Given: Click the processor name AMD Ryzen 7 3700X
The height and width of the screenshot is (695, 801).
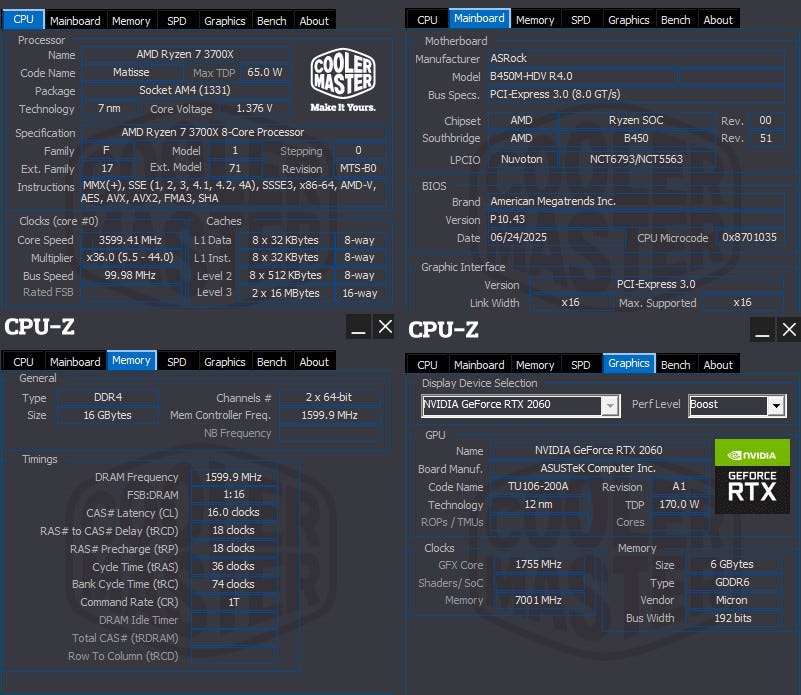Looking at the screenshot, I should coord(185,54).
